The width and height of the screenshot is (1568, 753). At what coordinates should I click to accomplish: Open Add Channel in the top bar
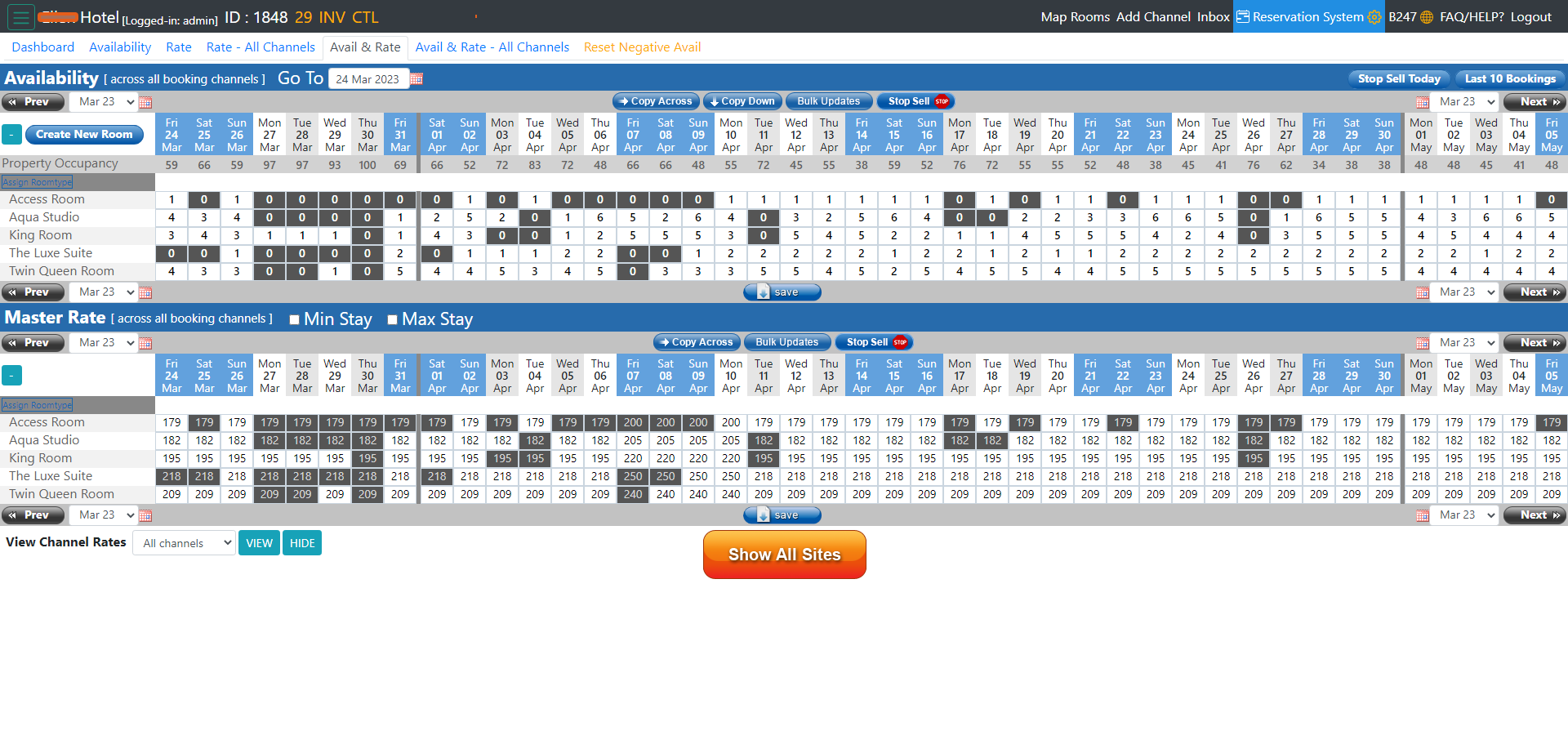click(1153, 17)
